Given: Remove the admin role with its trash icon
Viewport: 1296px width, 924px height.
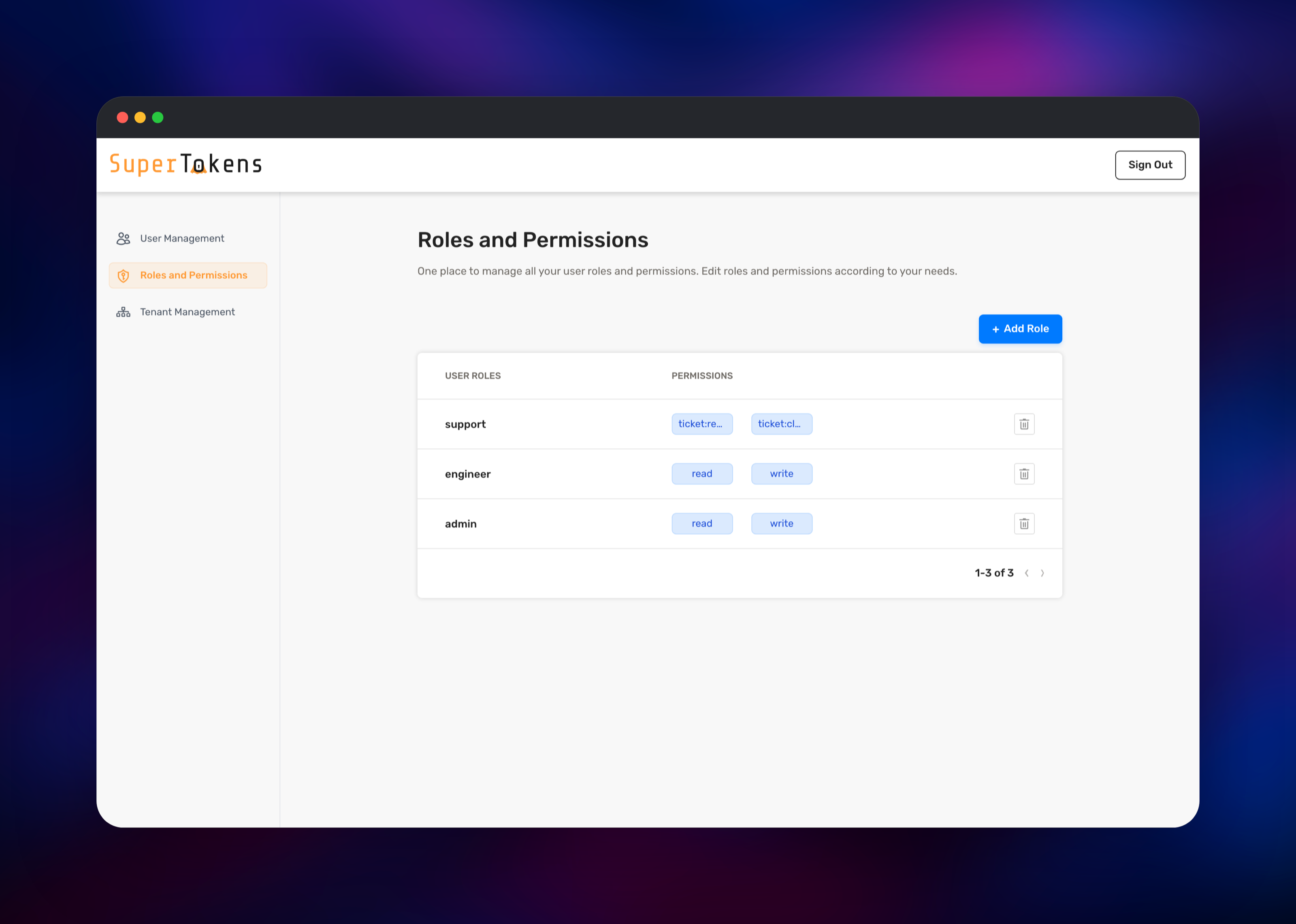Looking at the screenshot, I should click(1023, 523).
